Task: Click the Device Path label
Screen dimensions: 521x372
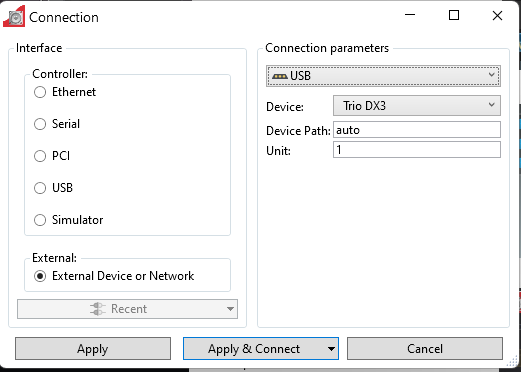Action: tap(298, 131)
